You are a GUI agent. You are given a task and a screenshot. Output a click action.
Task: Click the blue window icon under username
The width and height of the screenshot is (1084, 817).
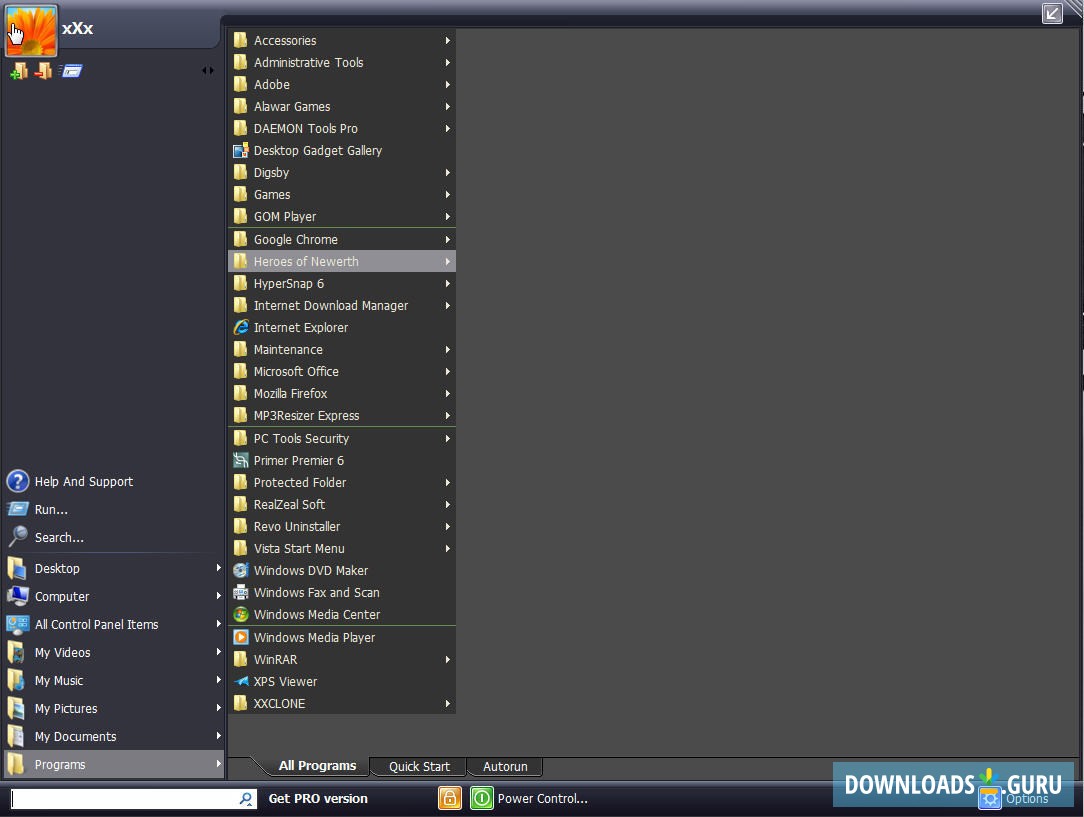[71, 71]
